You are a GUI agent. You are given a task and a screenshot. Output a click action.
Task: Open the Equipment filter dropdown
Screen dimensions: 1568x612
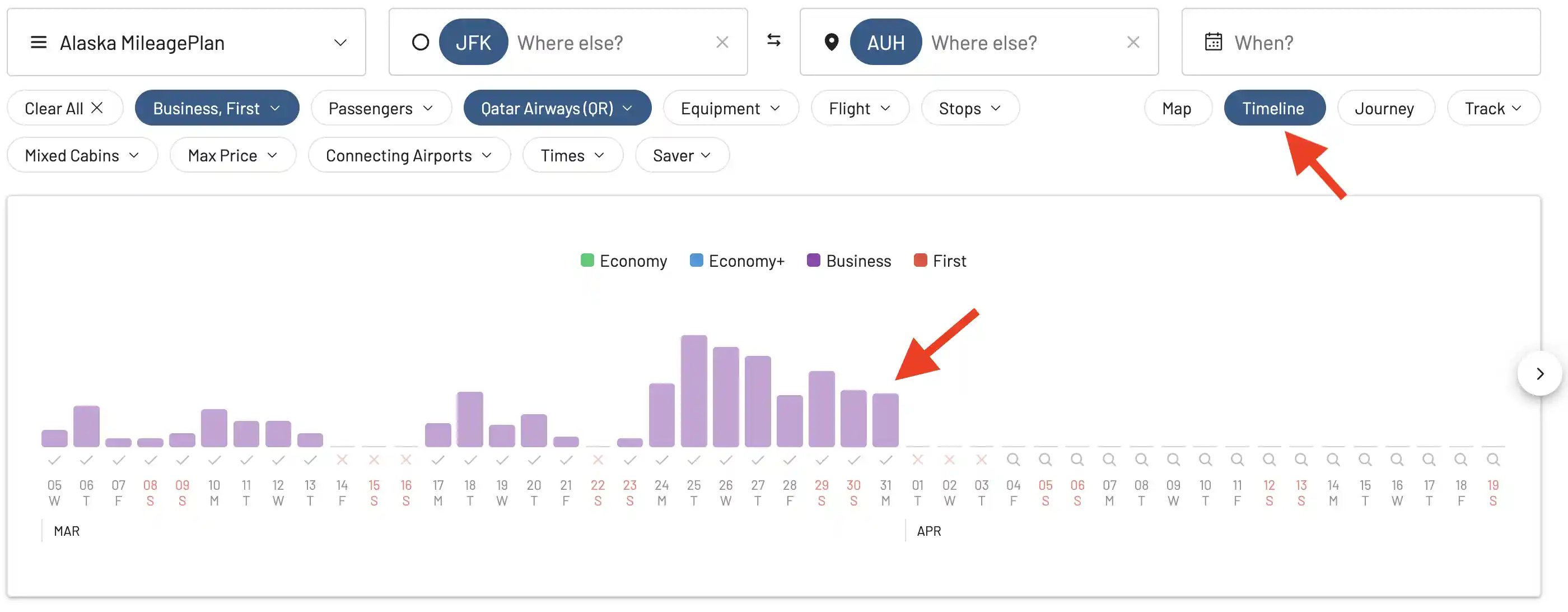(x=730, y=108)
